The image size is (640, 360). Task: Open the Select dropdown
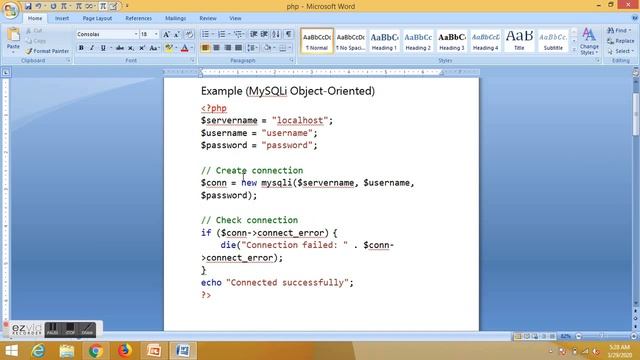[x=620, y=51]
